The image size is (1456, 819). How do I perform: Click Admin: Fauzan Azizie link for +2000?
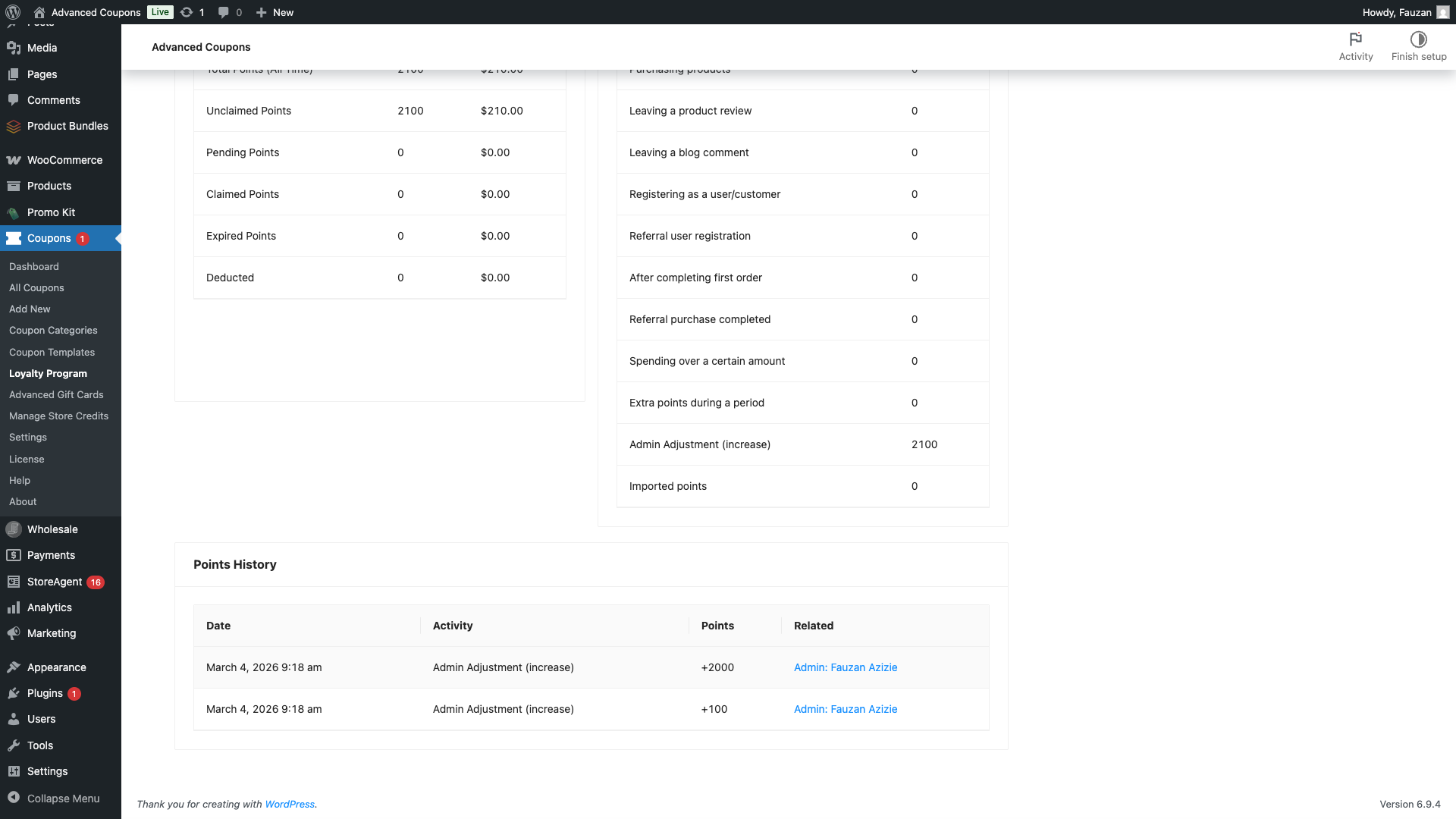click(x=845, y=667)
